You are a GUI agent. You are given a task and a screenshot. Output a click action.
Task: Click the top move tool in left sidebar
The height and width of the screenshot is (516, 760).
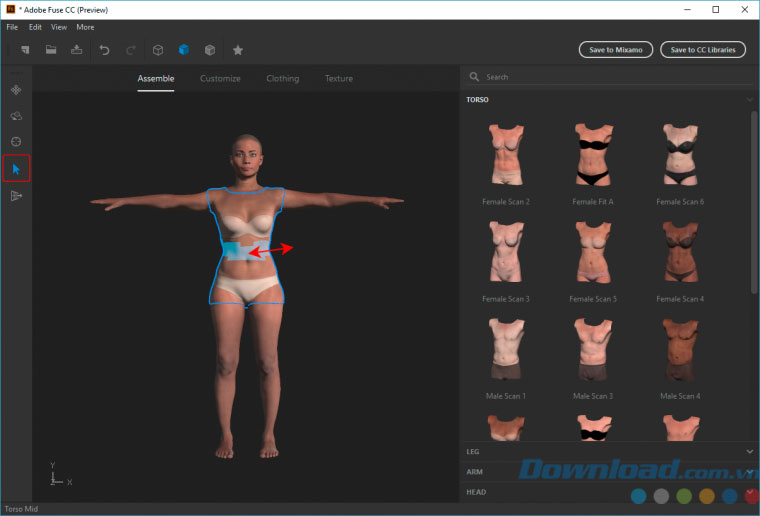pyautogui.click(x=16, y=90)
